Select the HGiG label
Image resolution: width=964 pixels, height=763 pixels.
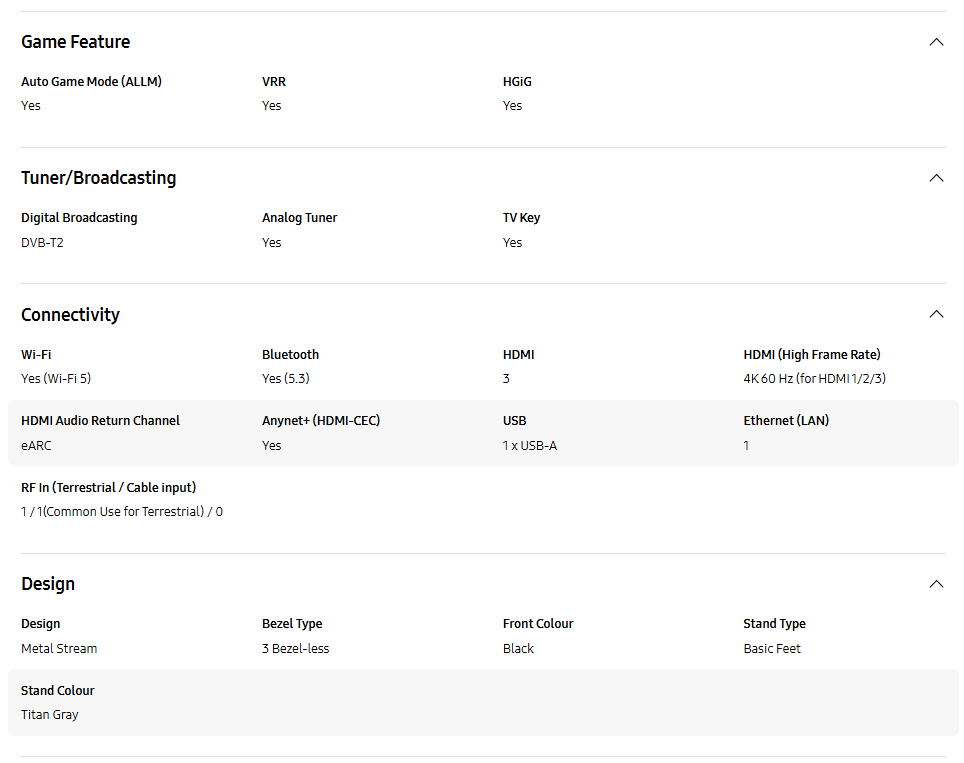click(517, 81)
